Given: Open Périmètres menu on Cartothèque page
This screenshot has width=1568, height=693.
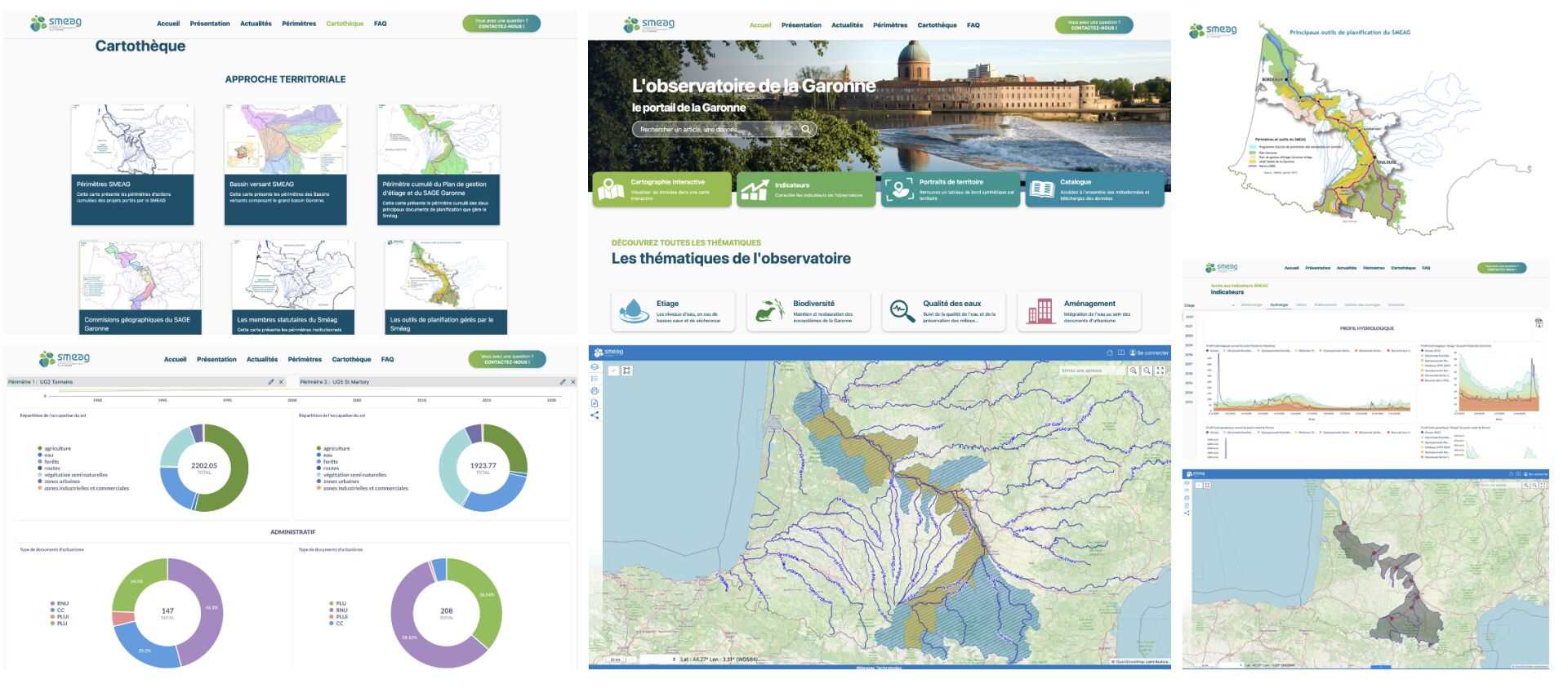Looking at the screenshot, I should pos(299,24).
